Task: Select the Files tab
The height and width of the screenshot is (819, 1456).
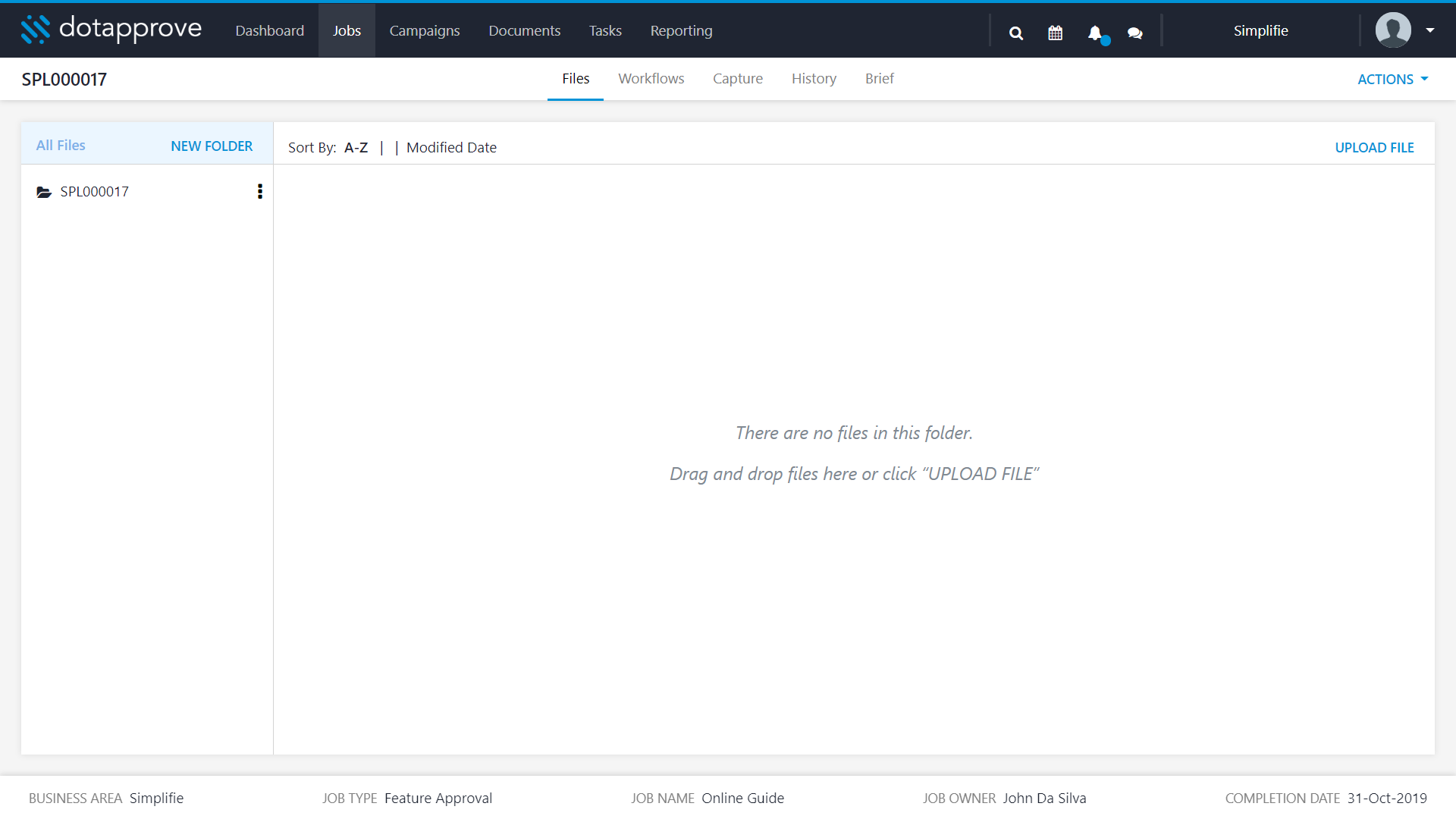Action: click(x=576, y=78)
